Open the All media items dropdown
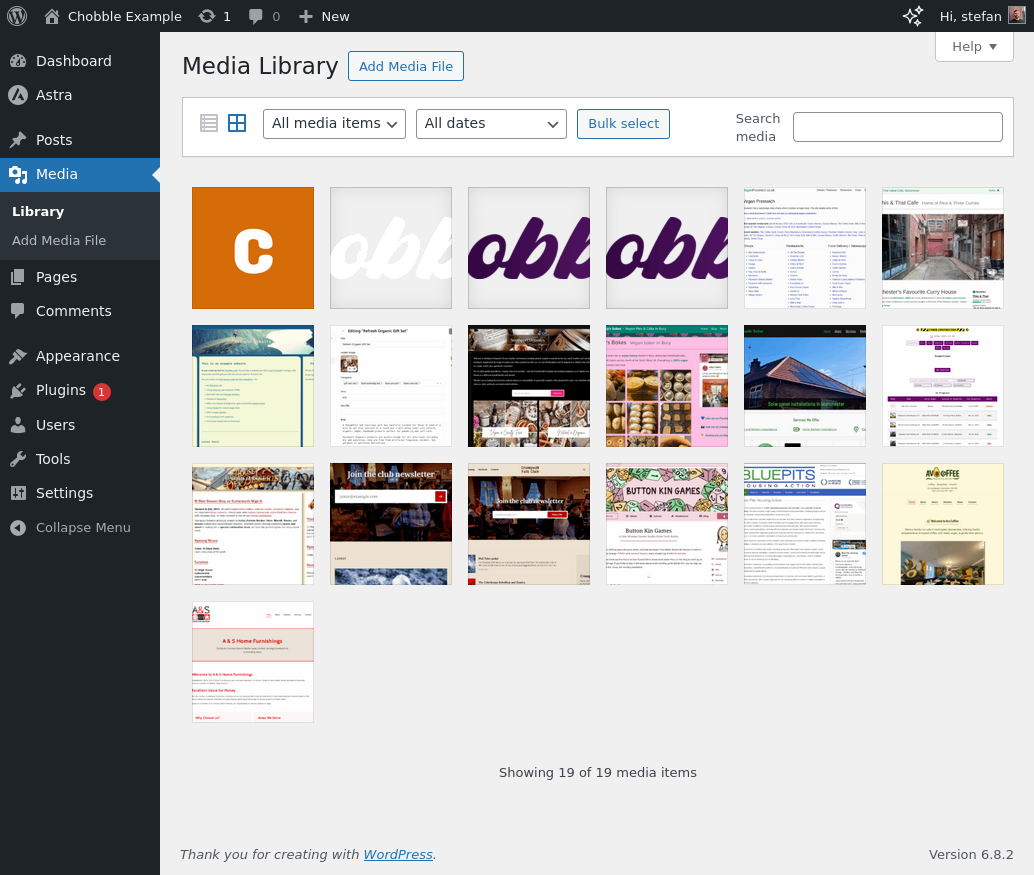 tap(334, 124)
